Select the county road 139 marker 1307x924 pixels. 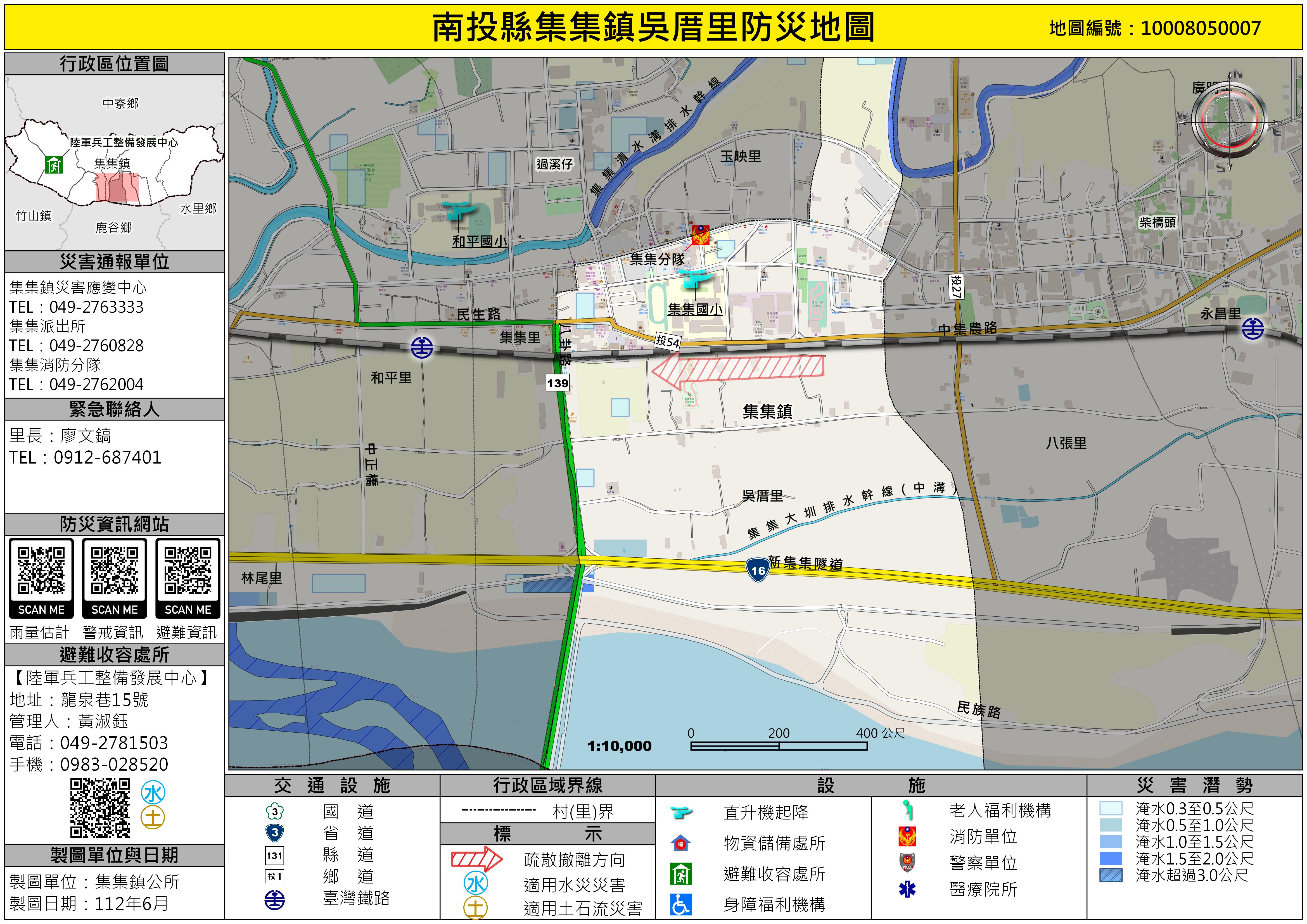pyautogui.click(x=557, y=383)
